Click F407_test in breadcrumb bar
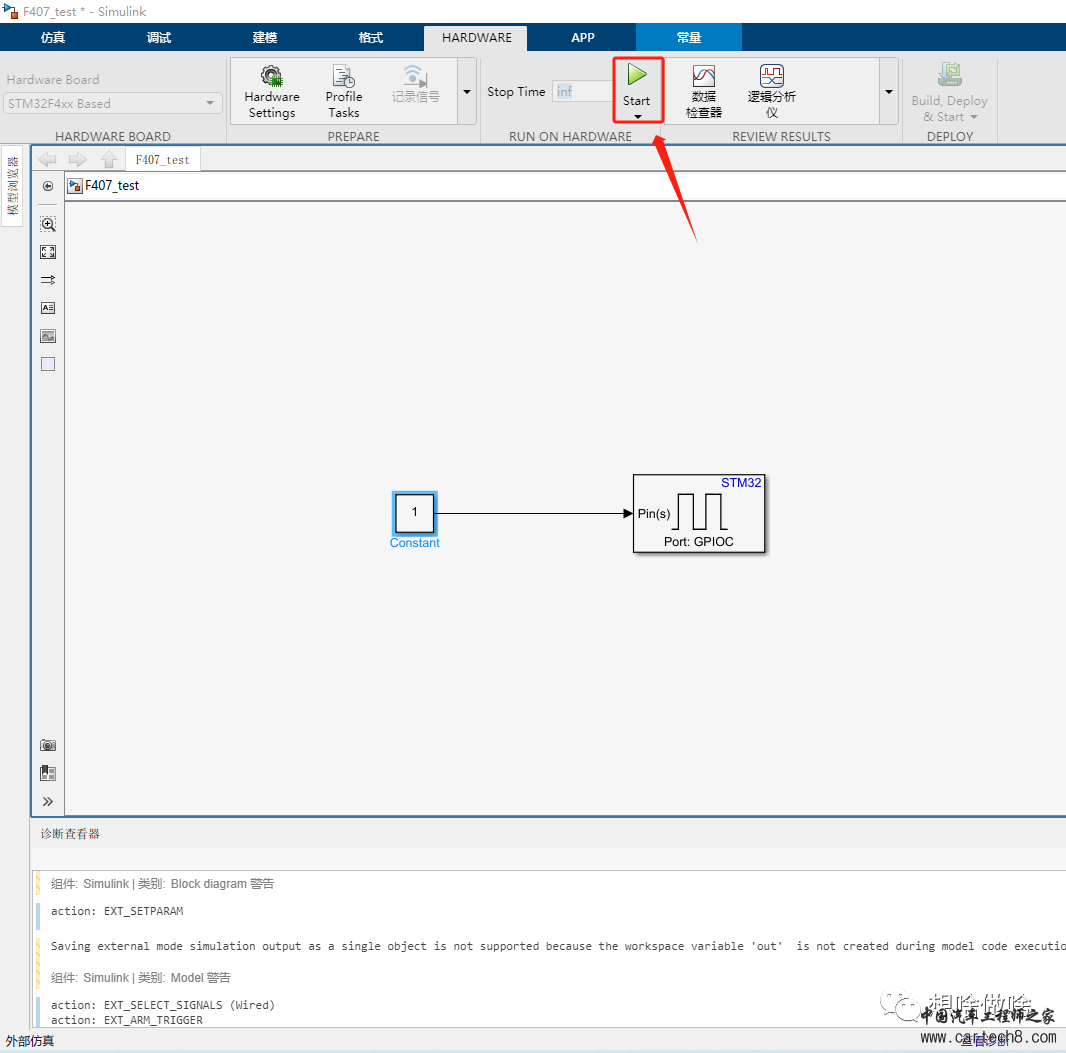The height and width of the screenshot is (1053, 1066). [111, 186]
